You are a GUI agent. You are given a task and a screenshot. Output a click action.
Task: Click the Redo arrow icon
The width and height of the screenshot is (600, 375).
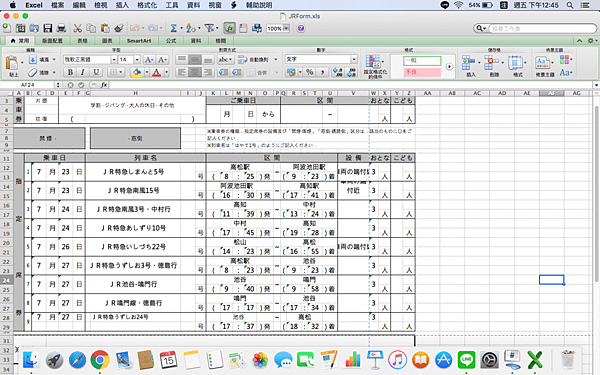click(153, 28)
